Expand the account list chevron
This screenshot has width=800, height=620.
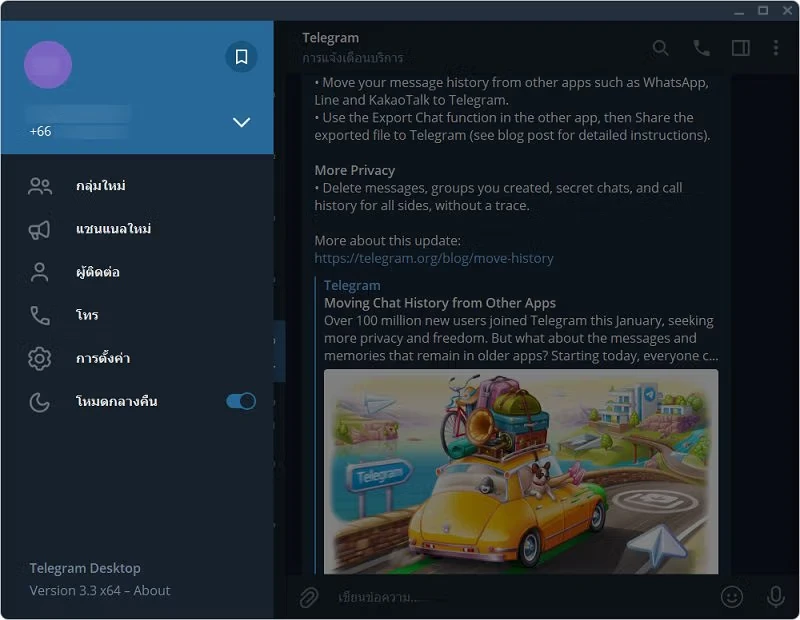click(241, 122)
